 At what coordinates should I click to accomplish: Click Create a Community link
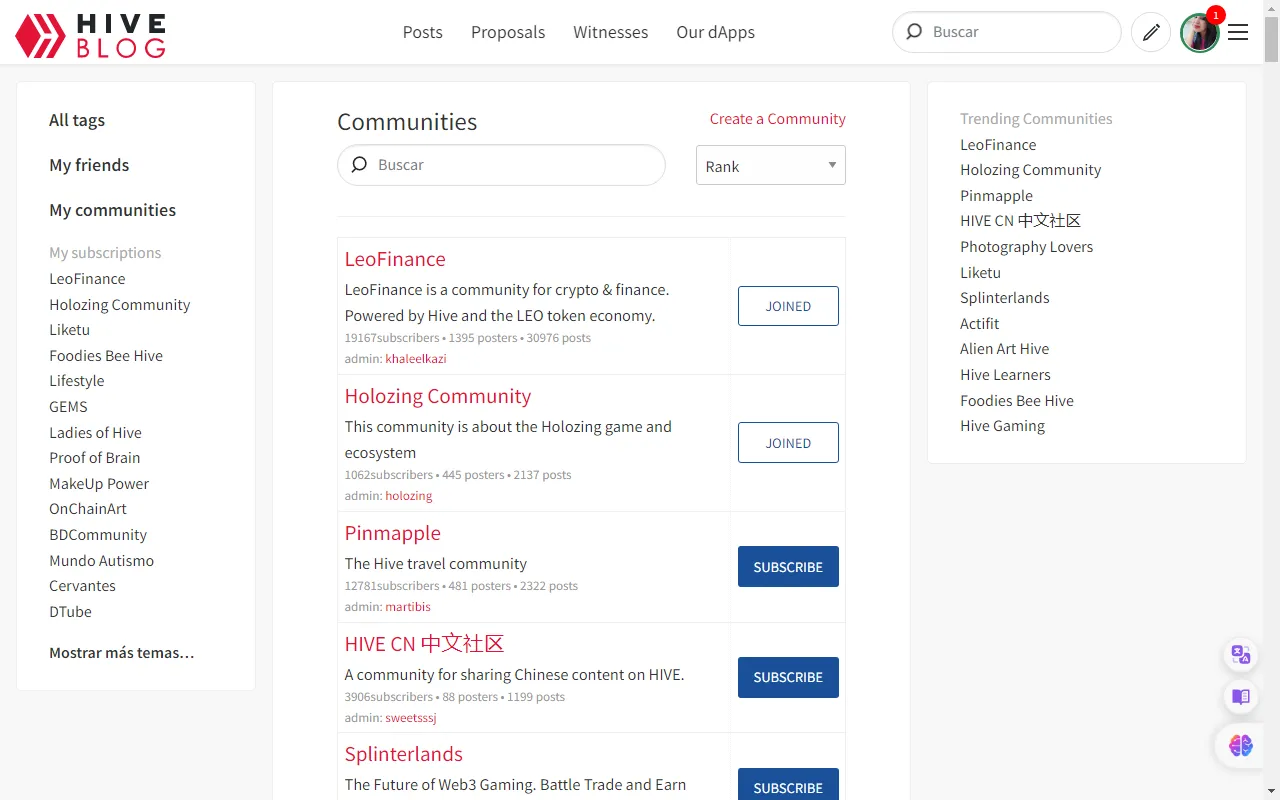click(778, 119)
